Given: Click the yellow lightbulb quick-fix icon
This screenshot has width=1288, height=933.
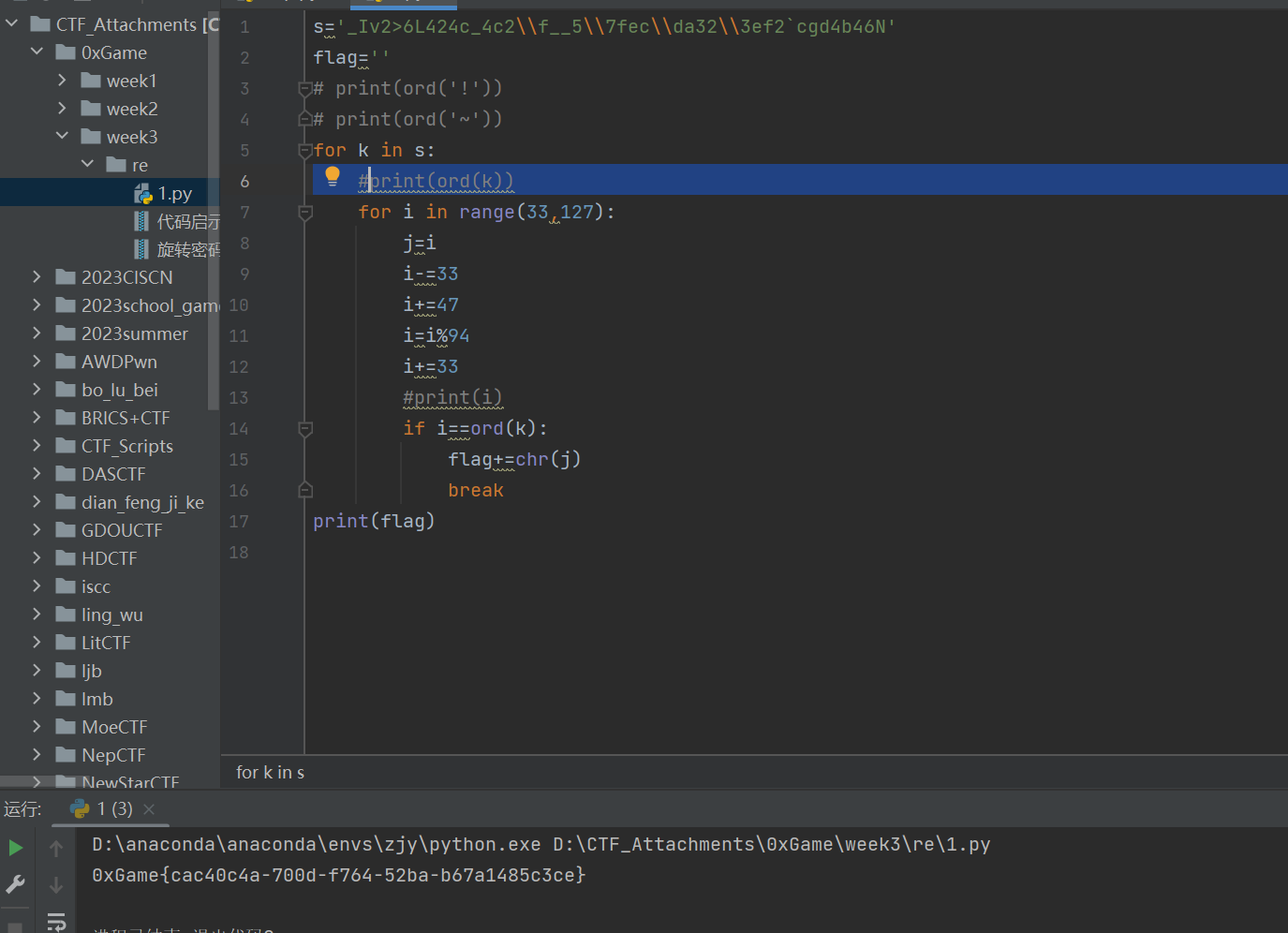Looking at the screenshot, I should click(x=333, y=176).
